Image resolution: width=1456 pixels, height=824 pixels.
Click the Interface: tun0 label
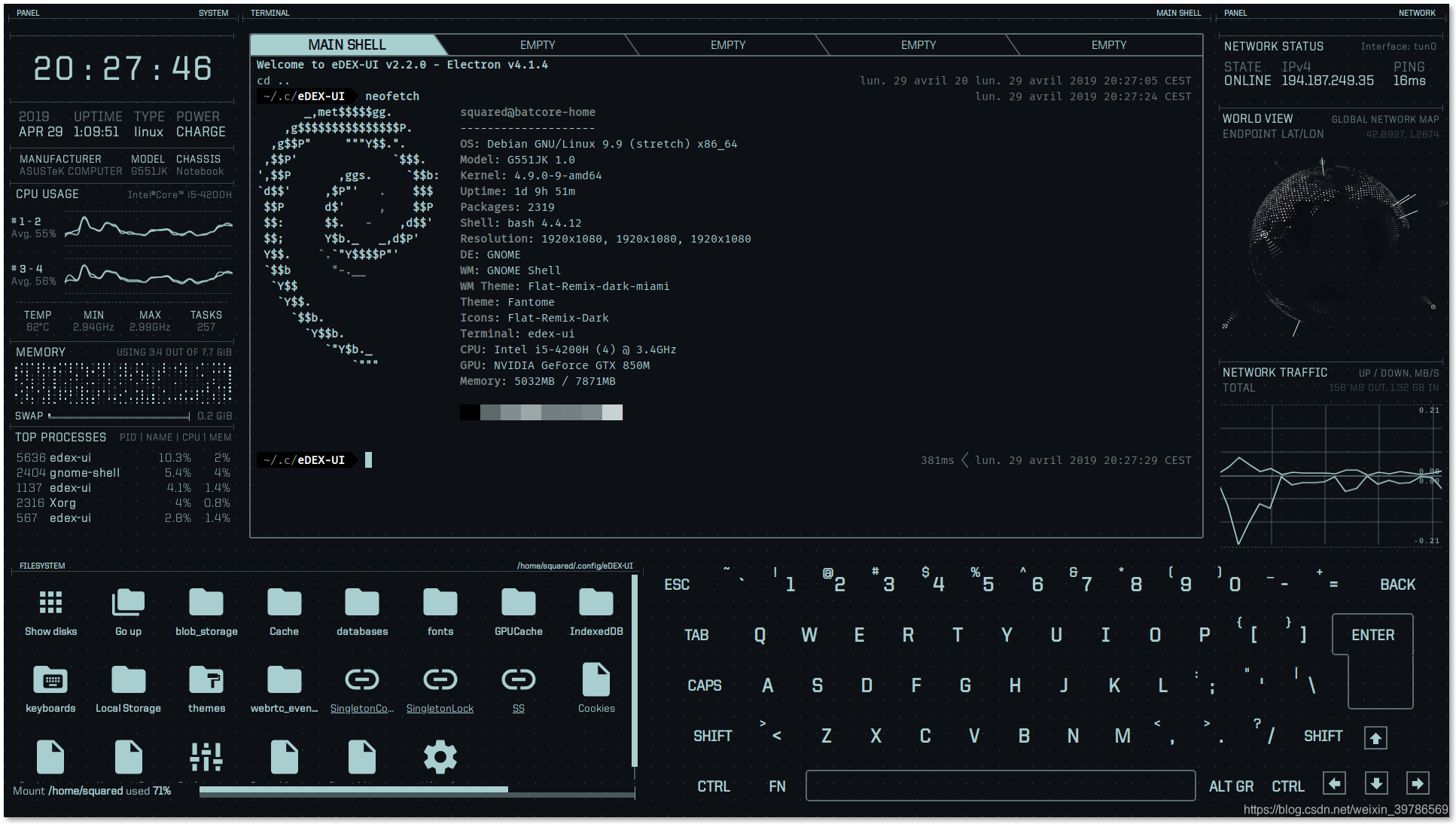pyautogui.click(x=1398, y=47)
